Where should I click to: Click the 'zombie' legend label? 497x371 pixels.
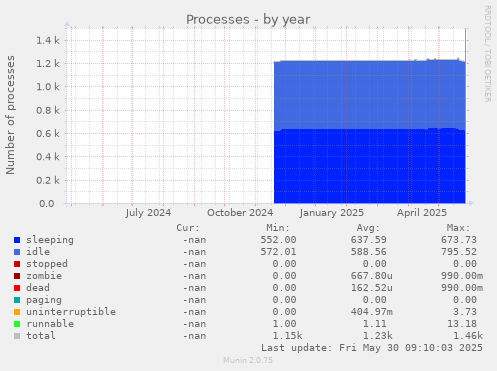tap(44, 276)
